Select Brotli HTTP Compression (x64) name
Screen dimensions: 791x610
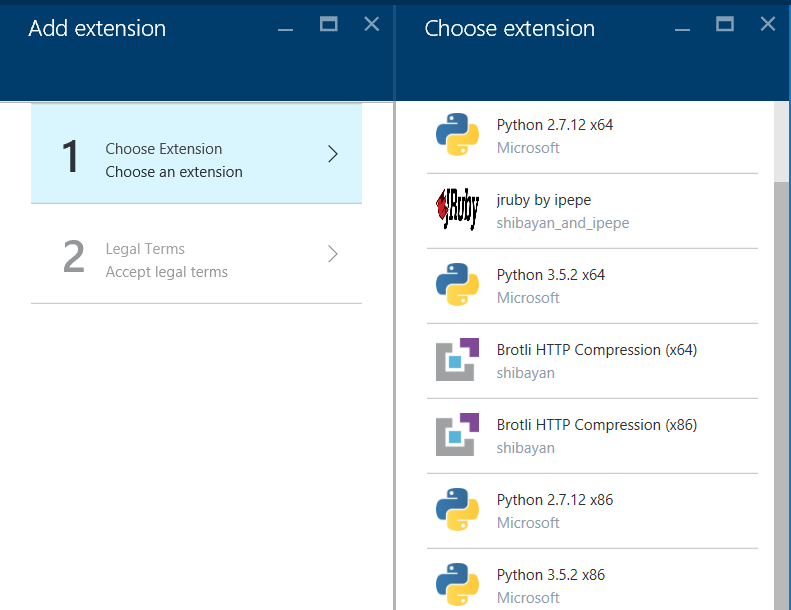point(597,350)
